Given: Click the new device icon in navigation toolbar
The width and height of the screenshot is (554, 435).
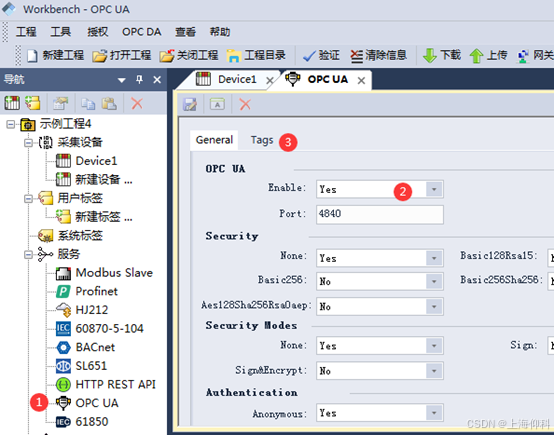Looking at the screenshot, I should [x=12, y=103].
